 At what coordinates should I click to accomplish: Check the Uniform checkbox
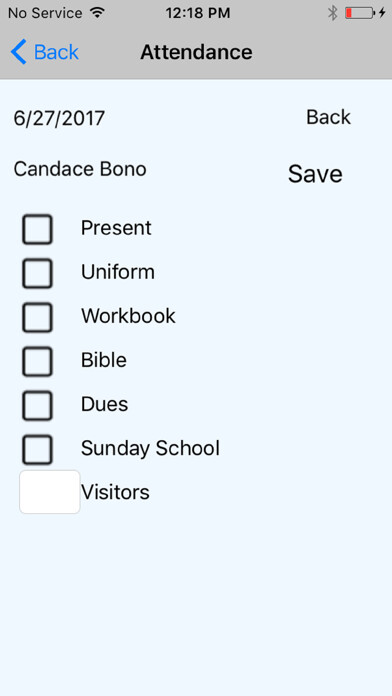37,273
